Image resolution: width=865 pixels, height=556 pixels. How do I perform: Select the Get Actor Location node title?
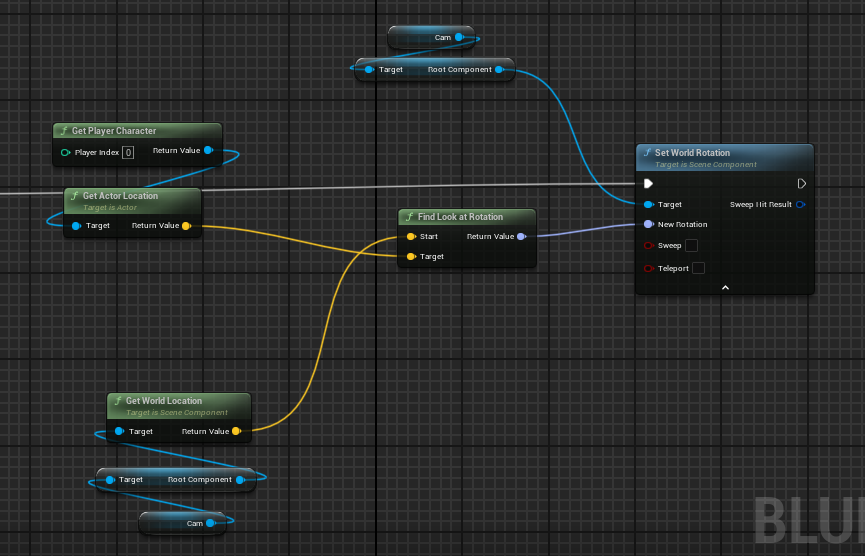120,196
